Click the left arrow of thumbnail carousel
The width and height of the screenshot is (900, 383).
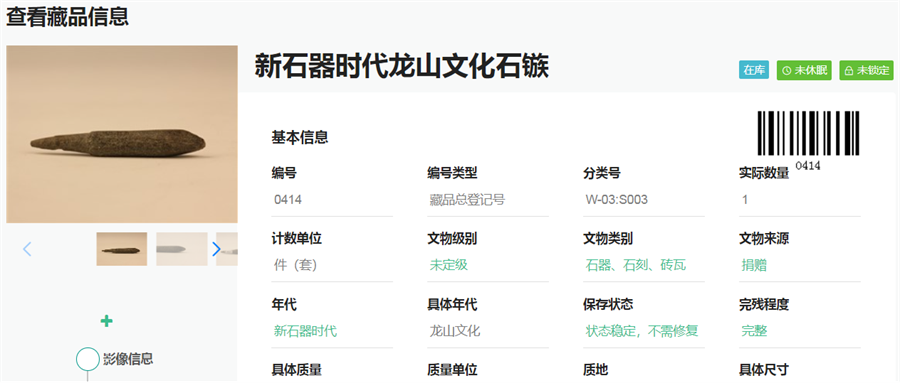pos(27,249)
